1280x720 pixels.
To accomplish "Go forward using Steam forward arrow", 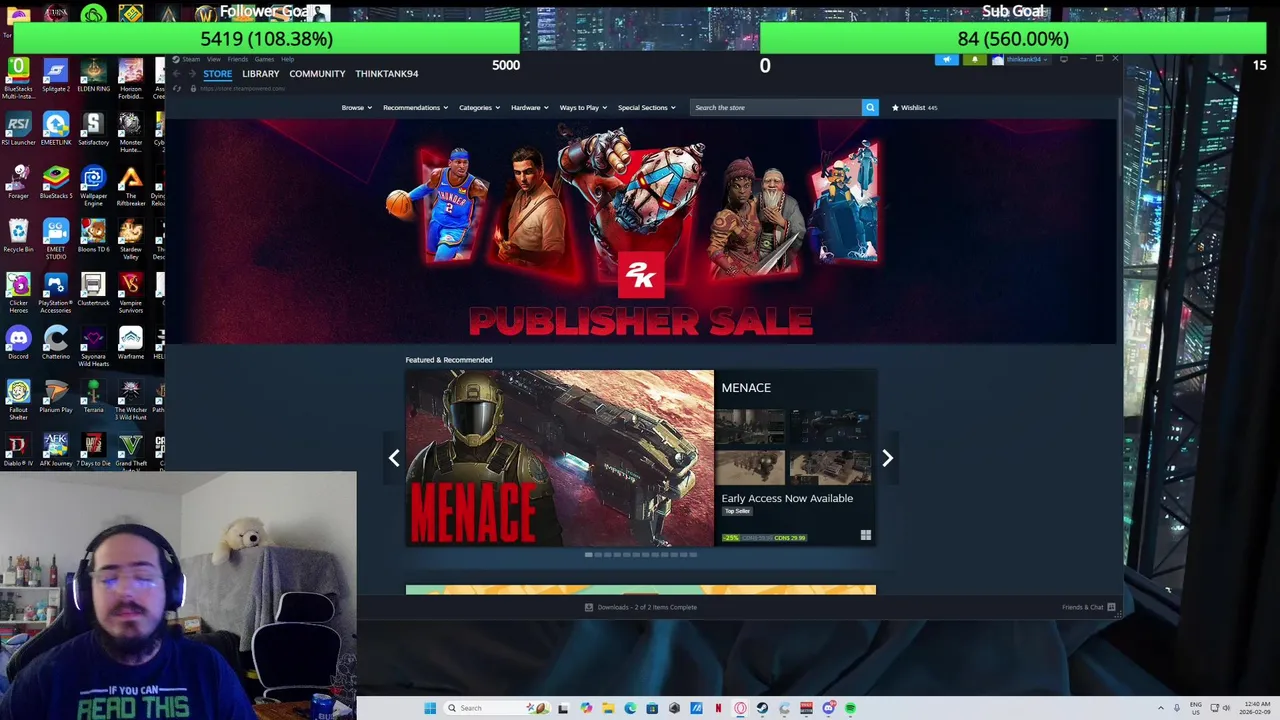I will tap(192, 73).
